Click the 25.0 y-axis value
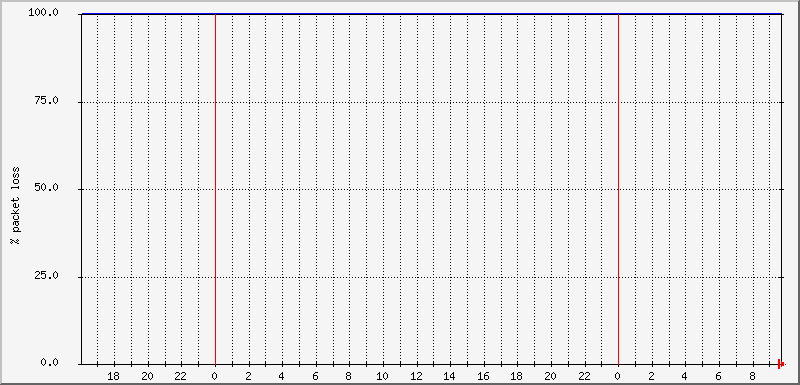The image size is (800, 385). [x=47, y=276]
